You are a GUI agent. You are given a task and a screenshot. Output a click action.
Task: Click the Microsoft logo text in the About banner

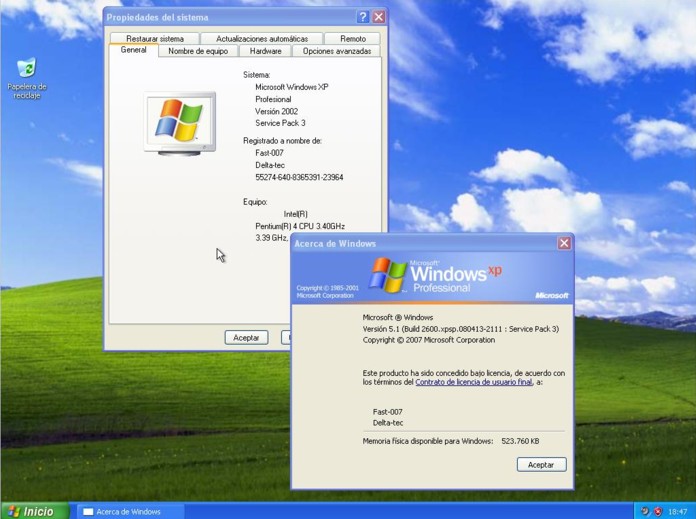[551, 295]
